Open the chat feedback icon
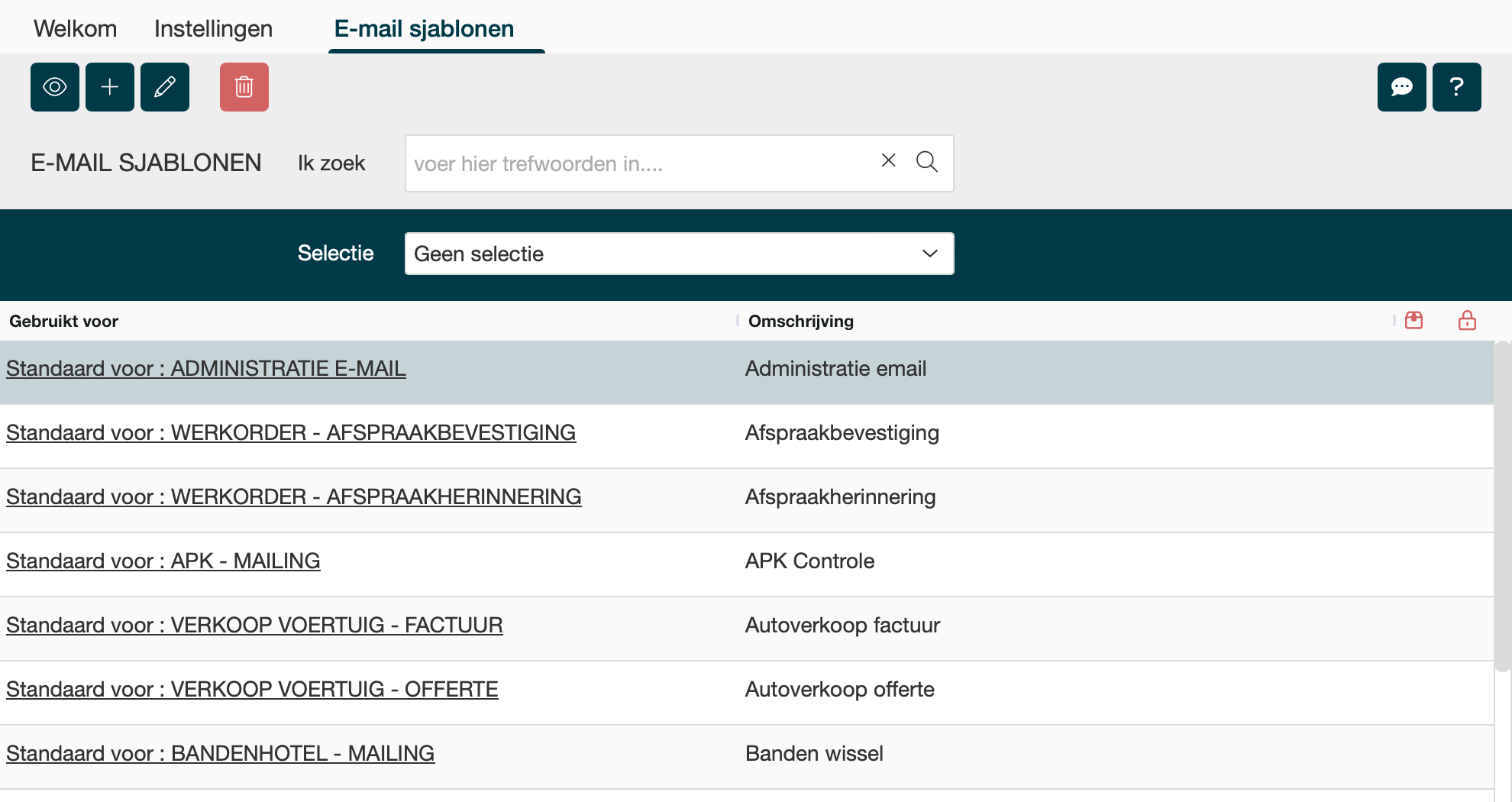Viewport: 1512px width, 802px height. 1401,87
